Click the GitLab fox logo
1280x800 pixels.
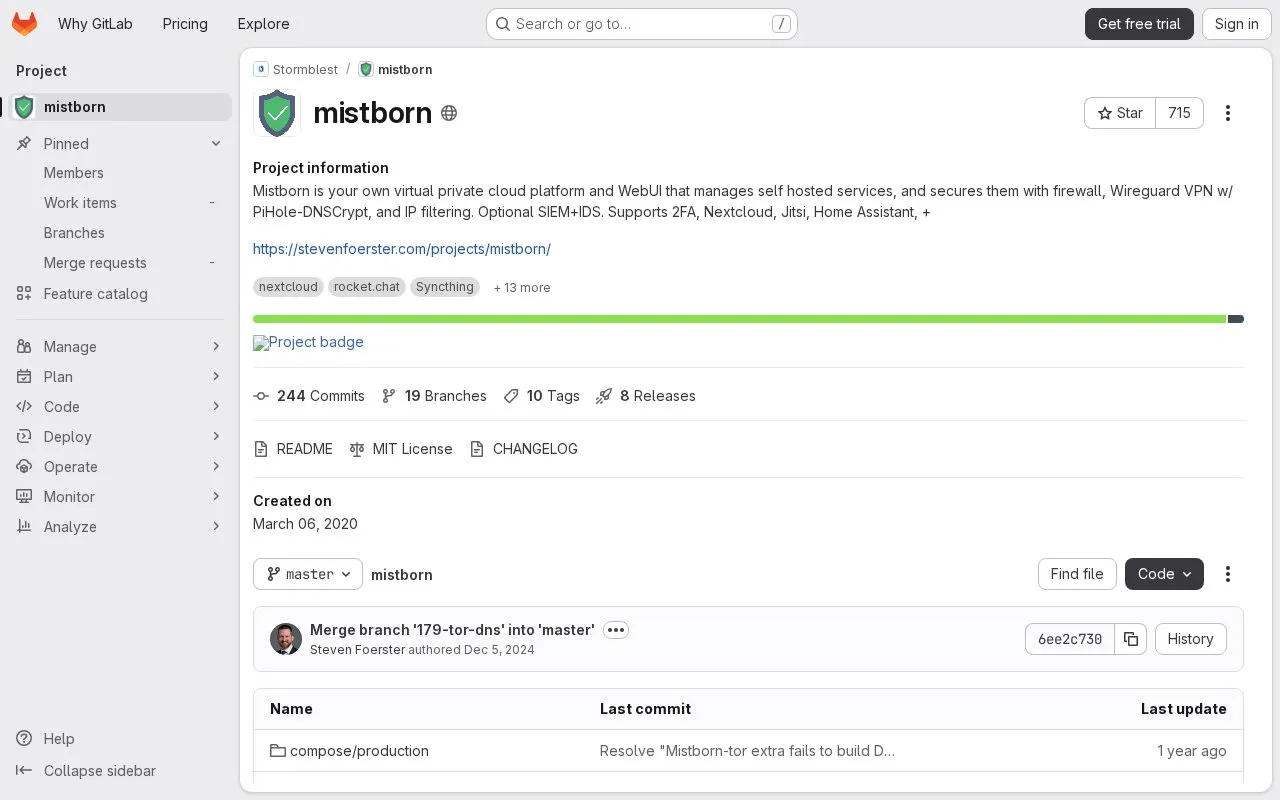click(24, 24)
